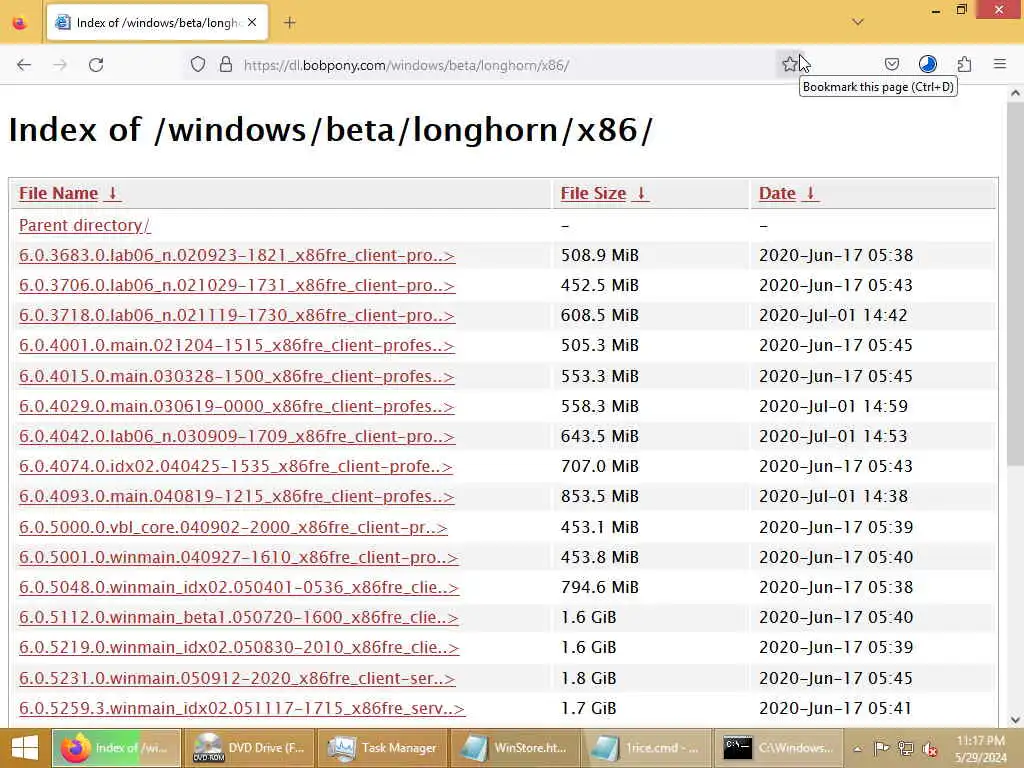
Task: Open the taskbar clock showing 11:17 PM
Action: point(980,748)
